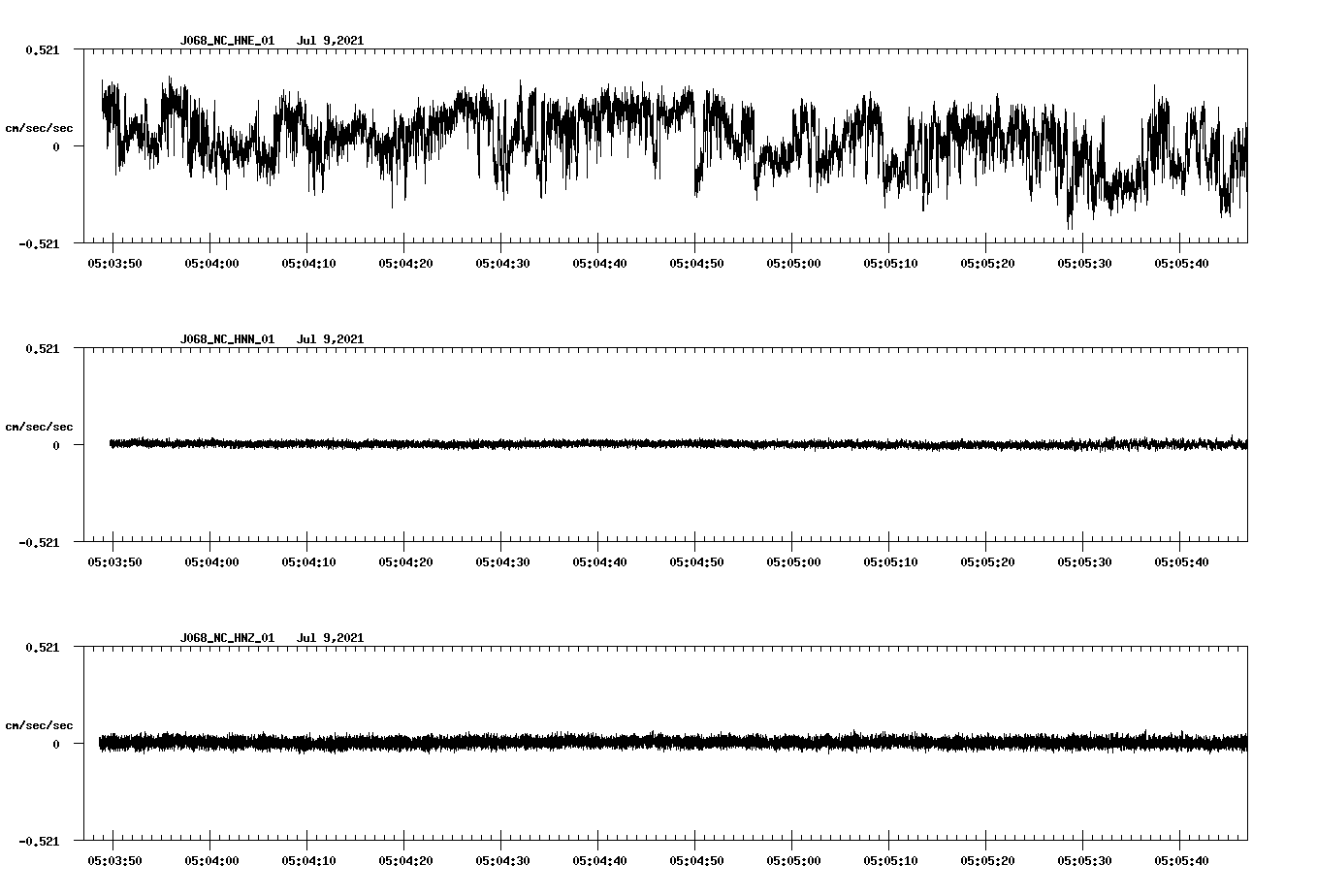The height and width of the screenshot is (896, 1317).
Task: Click the -0.521 label on the HNZ plot
Action: (x=39, y=842)
